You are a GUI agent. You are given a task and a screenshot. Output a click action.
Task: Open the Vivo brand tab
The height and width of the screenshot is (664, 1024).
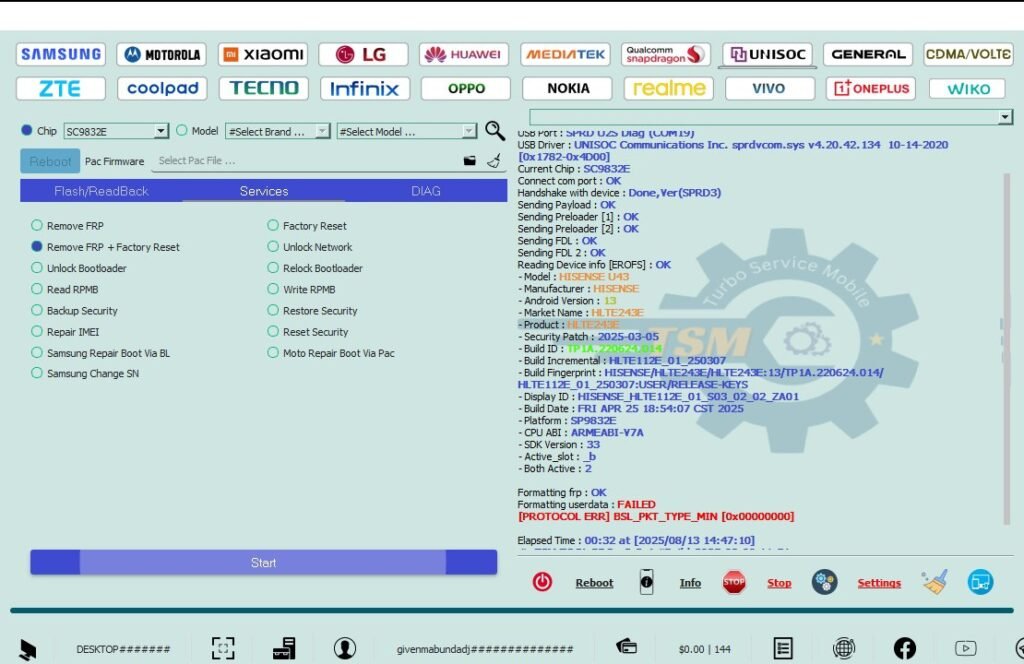tap(769, 88)
